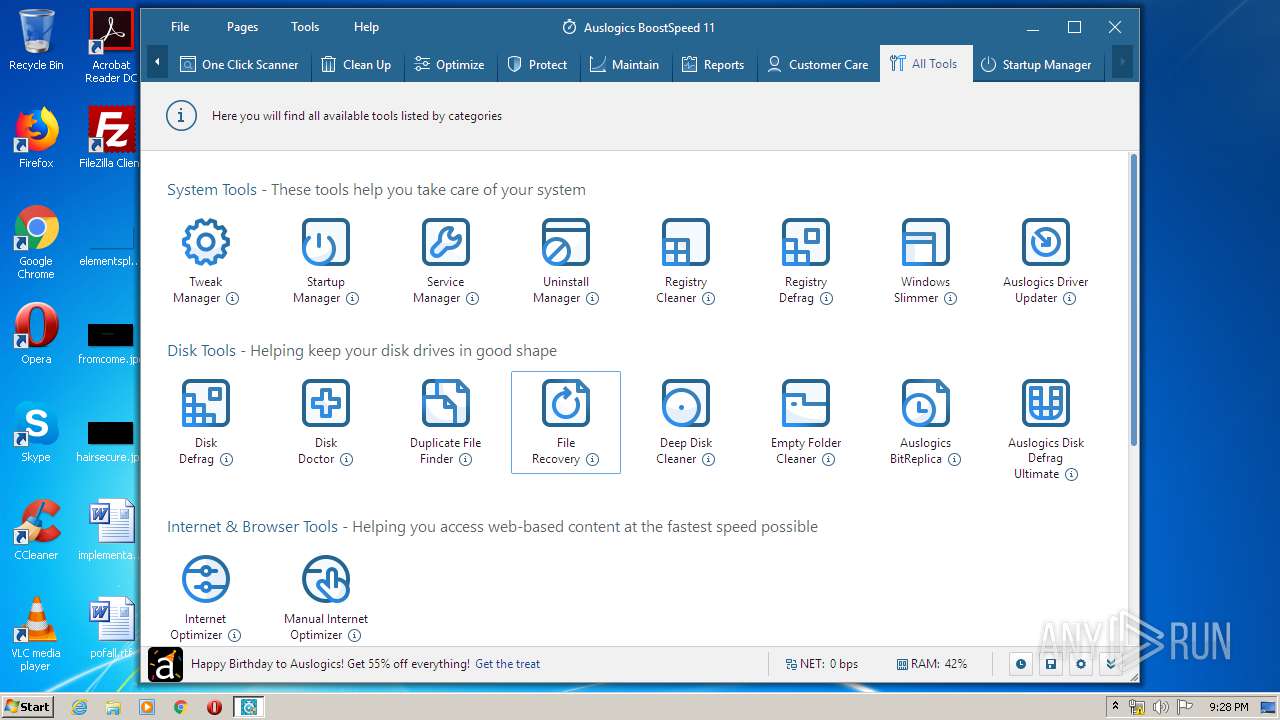This screenshot has width=1280, height=720.
Task: Open Auslogics Disk Defrag Ultimate tool
Action: click(x=1045, y=430)
